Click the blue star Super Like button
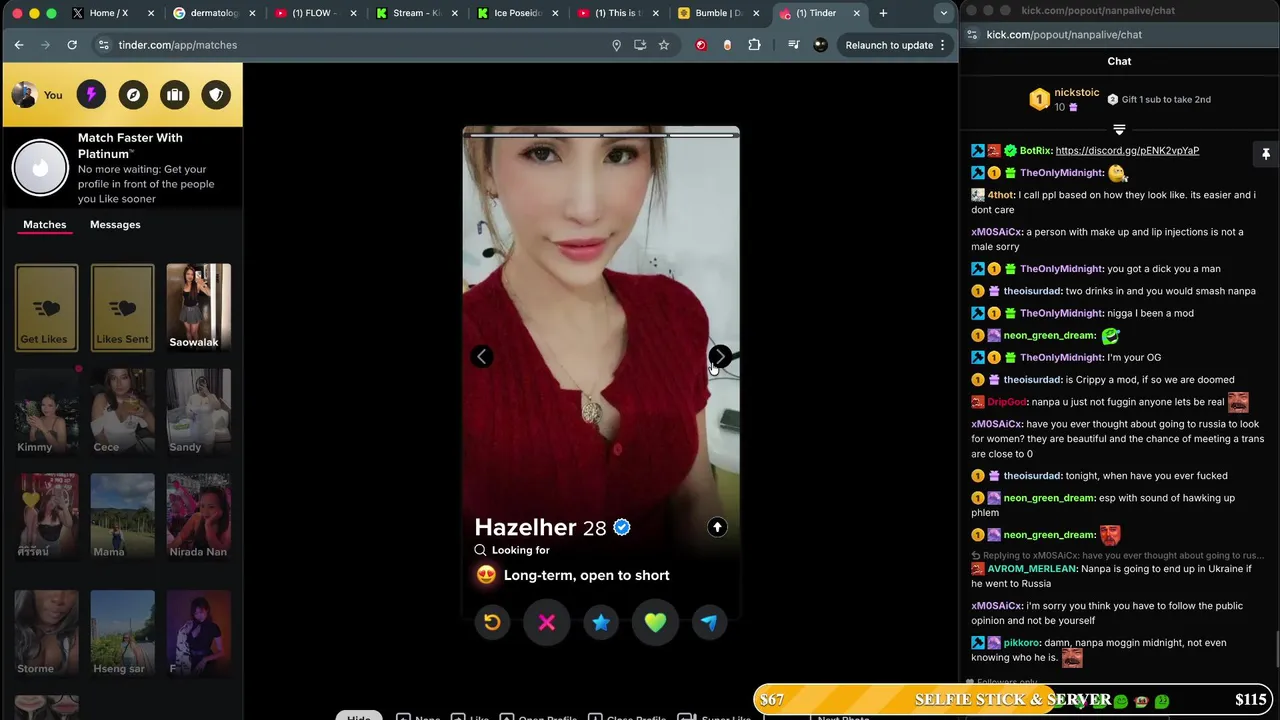 pos(601,622)
